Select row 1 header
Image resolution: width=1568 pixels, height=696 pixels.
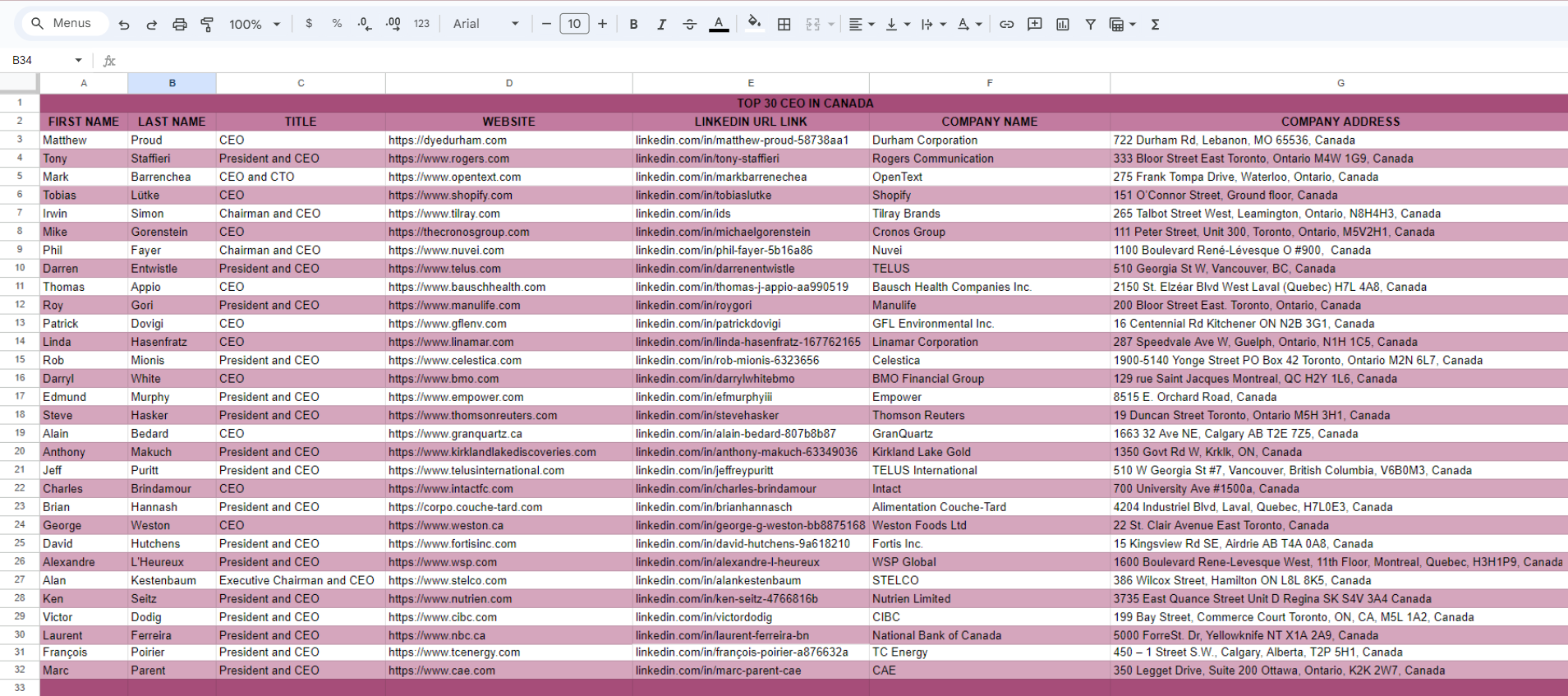click(x=20, y=103)
